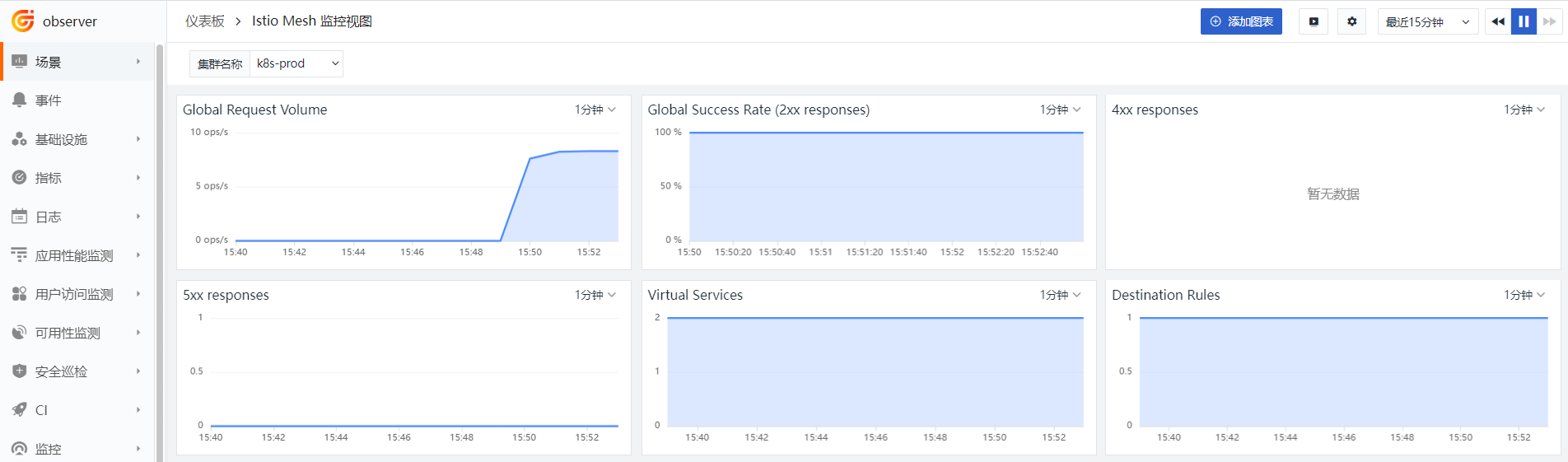This screenshot has height=462, width=1568.
Task: Expand the 1分钟 interval on Global Request Volume
Action: [595, 110]
